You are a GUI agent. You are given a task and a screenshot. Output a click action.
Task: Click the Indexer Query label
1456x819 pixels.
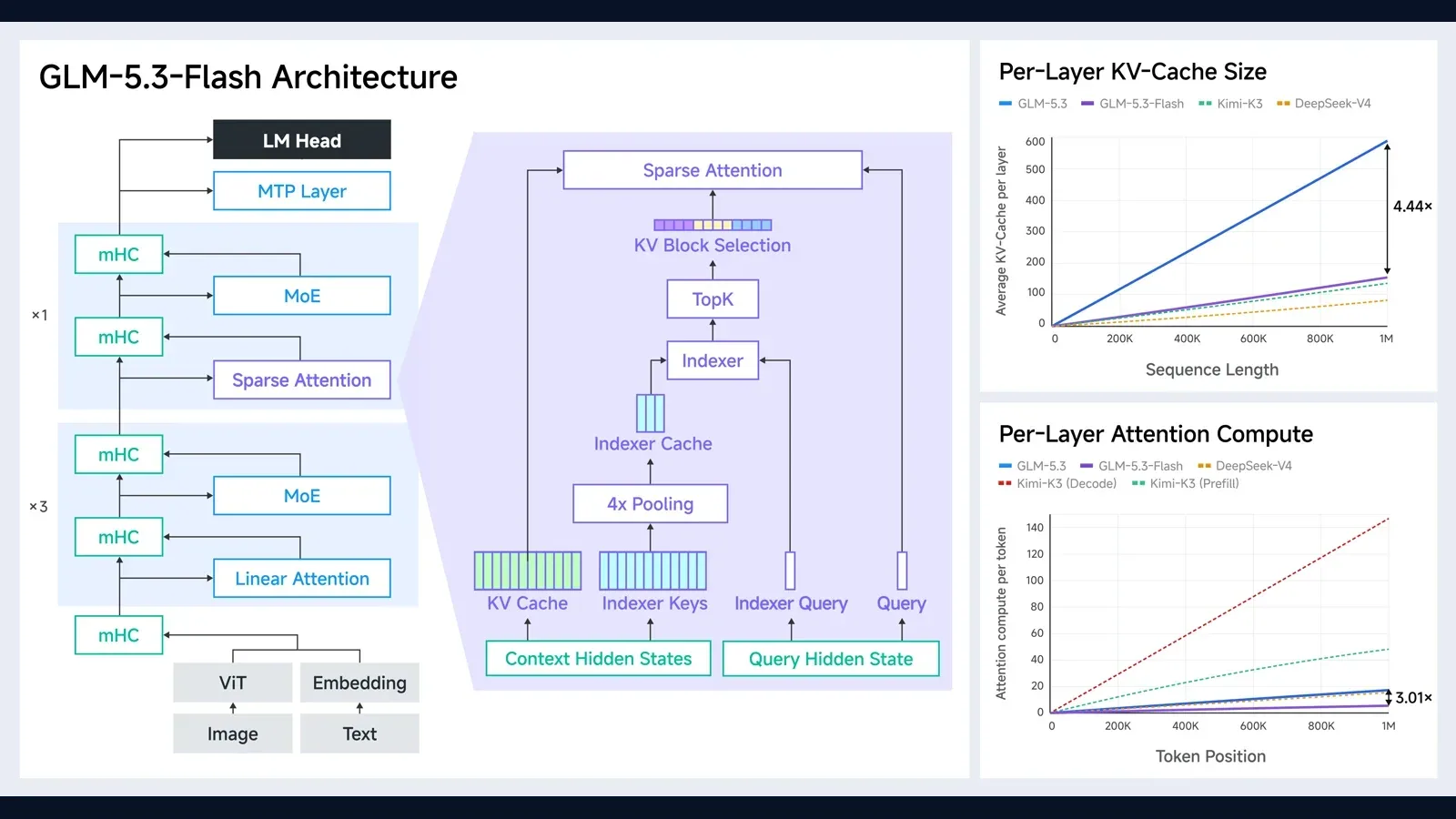(x=791, y=603)
